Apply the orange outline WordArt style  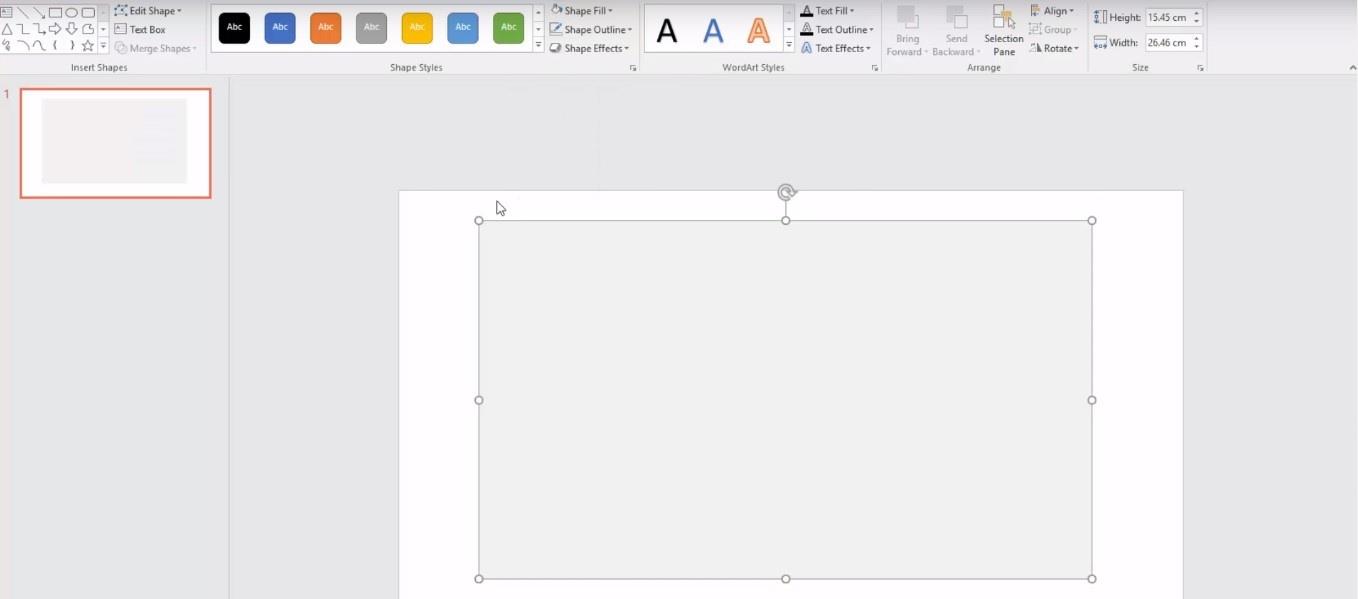[x=759, y=31]
